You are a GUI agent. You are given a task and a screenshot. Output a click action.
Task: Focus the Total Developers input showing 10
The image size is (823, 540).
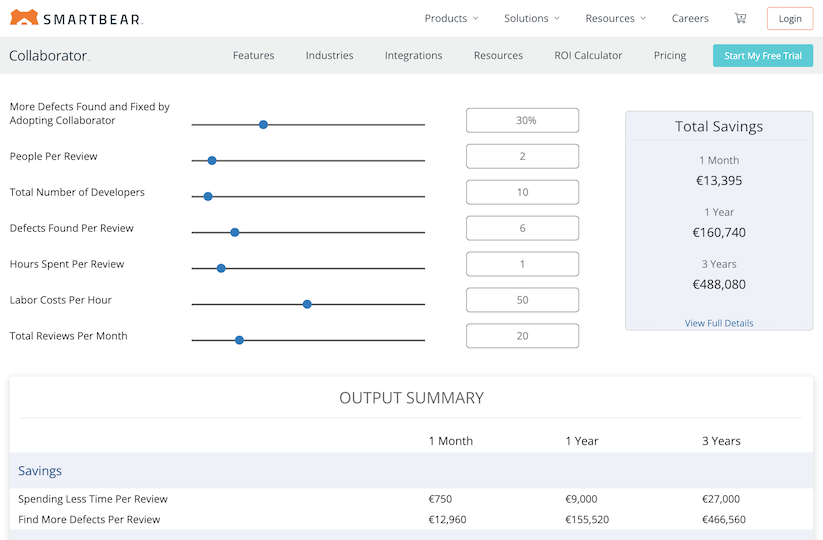pos(522,192)
